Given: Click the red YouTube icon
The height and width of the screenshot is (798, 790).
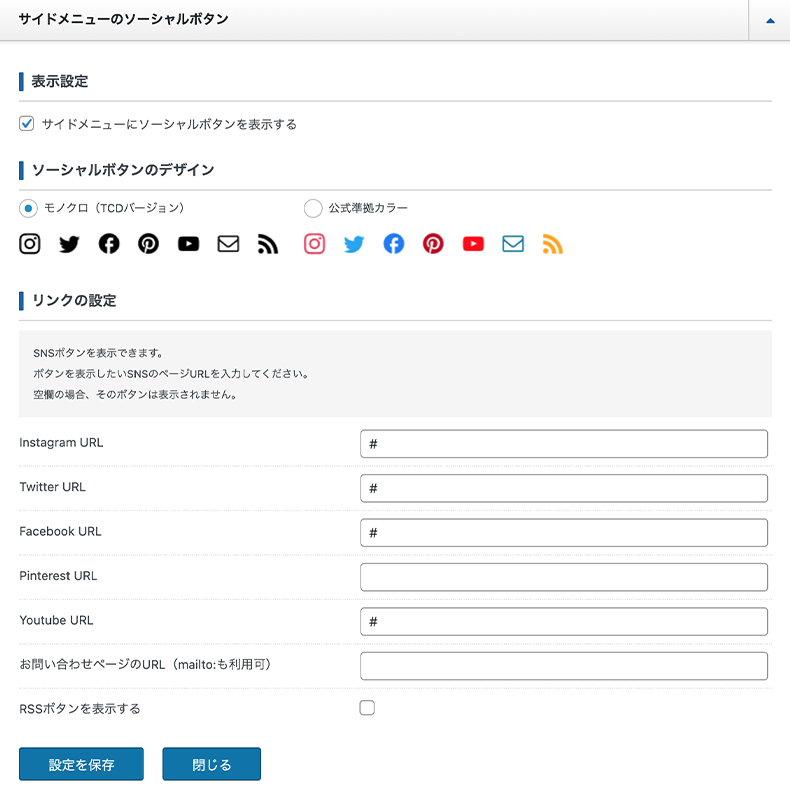Looking at the screenshot, I should click(x=473, y=244).
